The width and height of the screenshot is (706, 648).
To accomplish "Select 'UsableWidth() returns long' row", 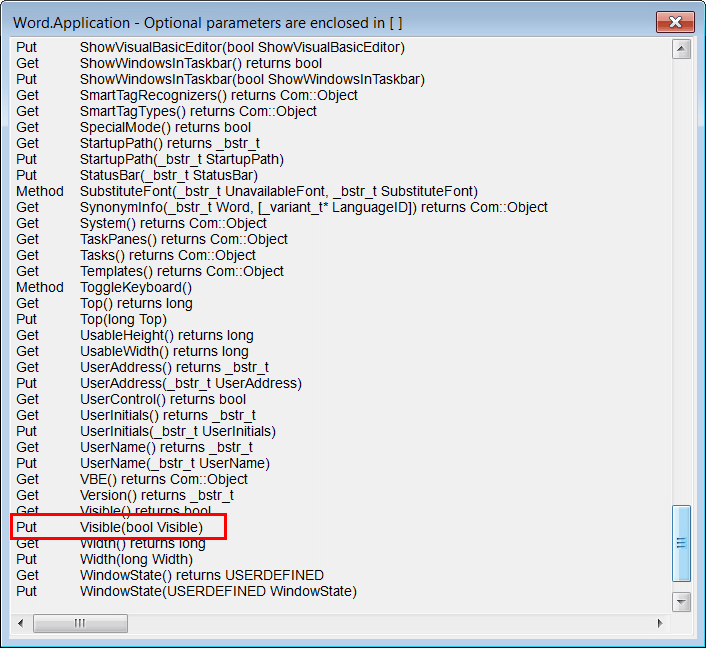I will tap(132, 351).
